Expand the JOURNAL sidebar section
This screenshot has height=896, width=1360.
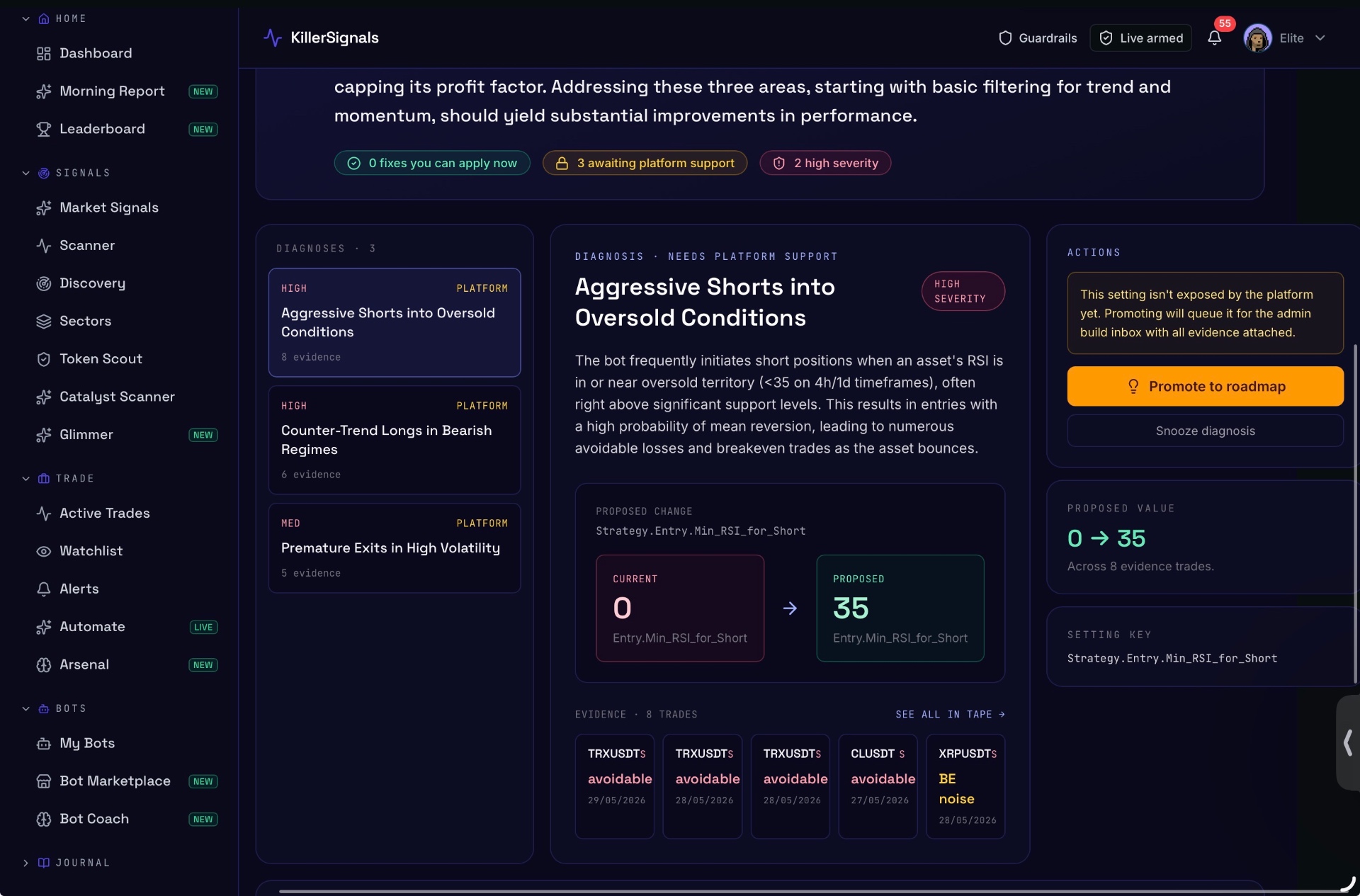[x=26, y=863]
